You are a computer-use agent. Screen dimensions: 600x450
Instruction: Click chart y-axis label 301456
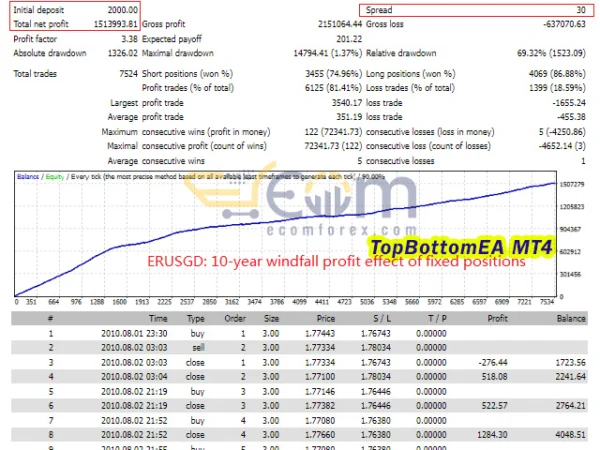[x=570, y=274]
